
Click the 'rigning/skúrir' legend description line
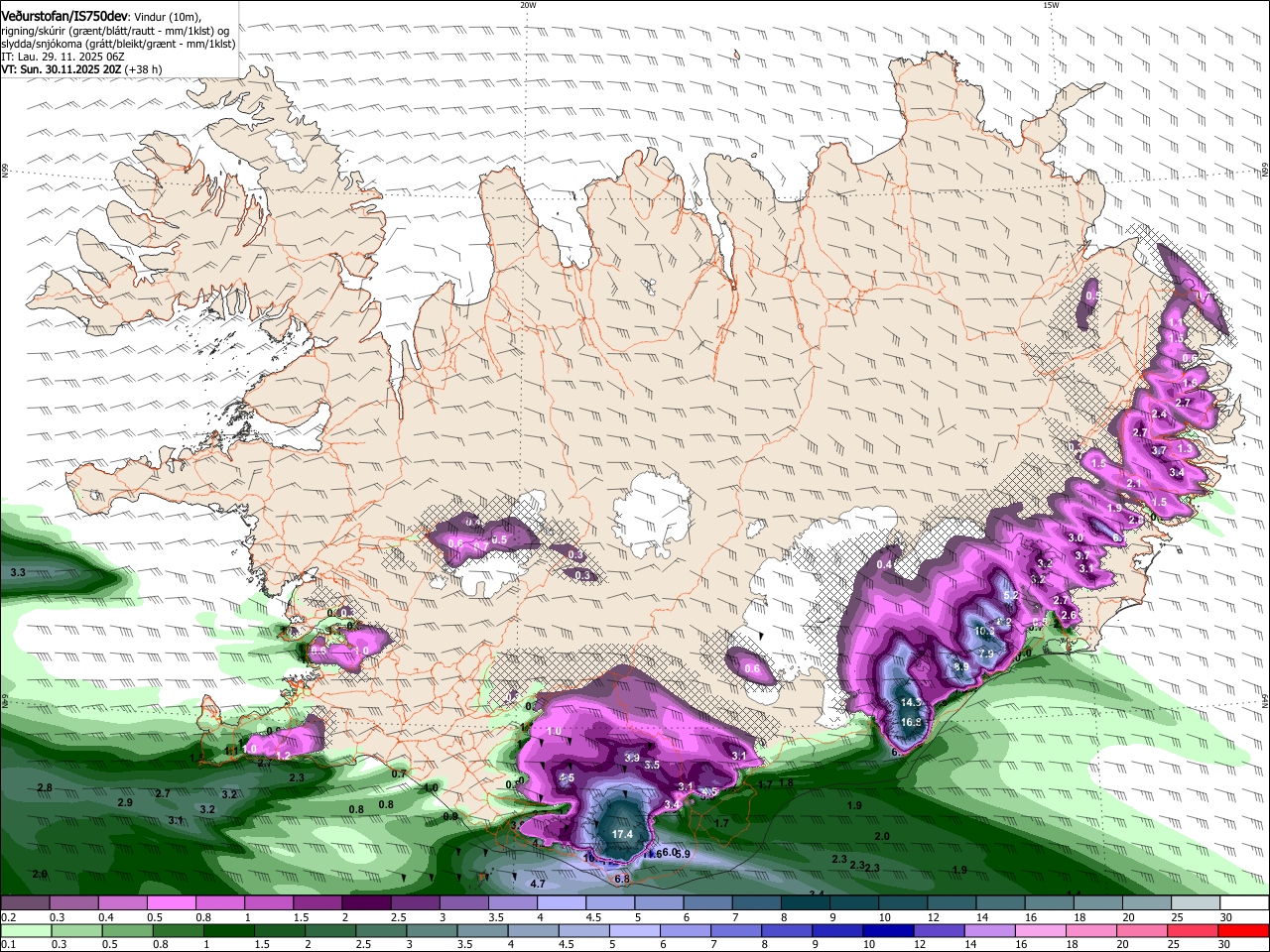click(114, 30)
